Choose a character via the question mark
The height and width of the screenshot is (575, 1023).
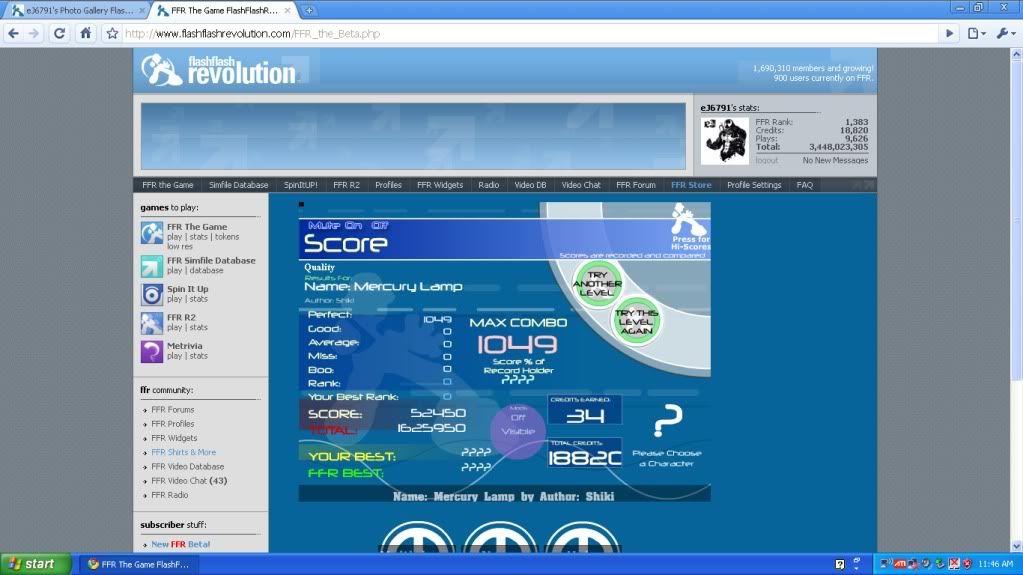[x=666, y=424]
